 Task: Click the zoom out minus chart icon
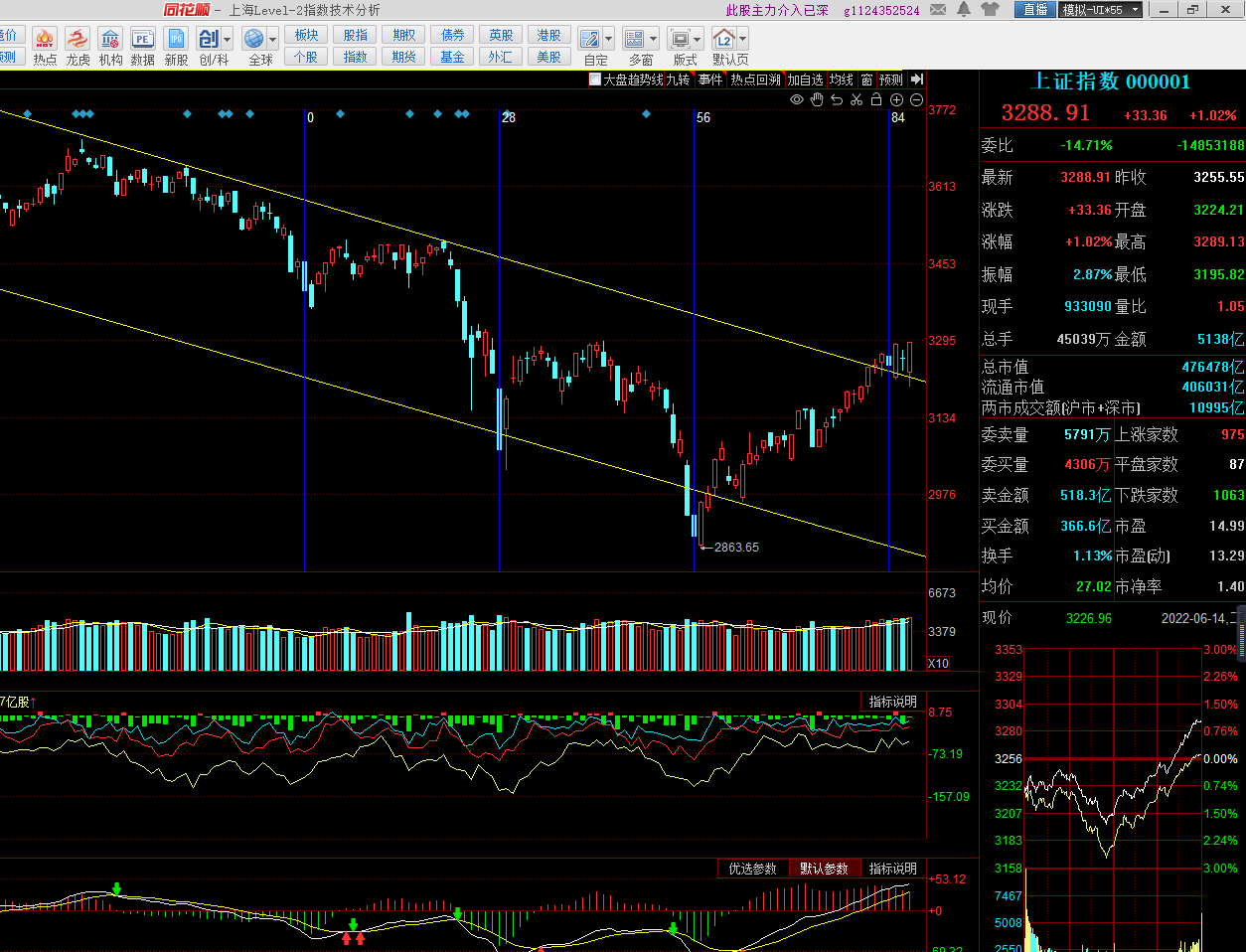click(x=916, y=99)
